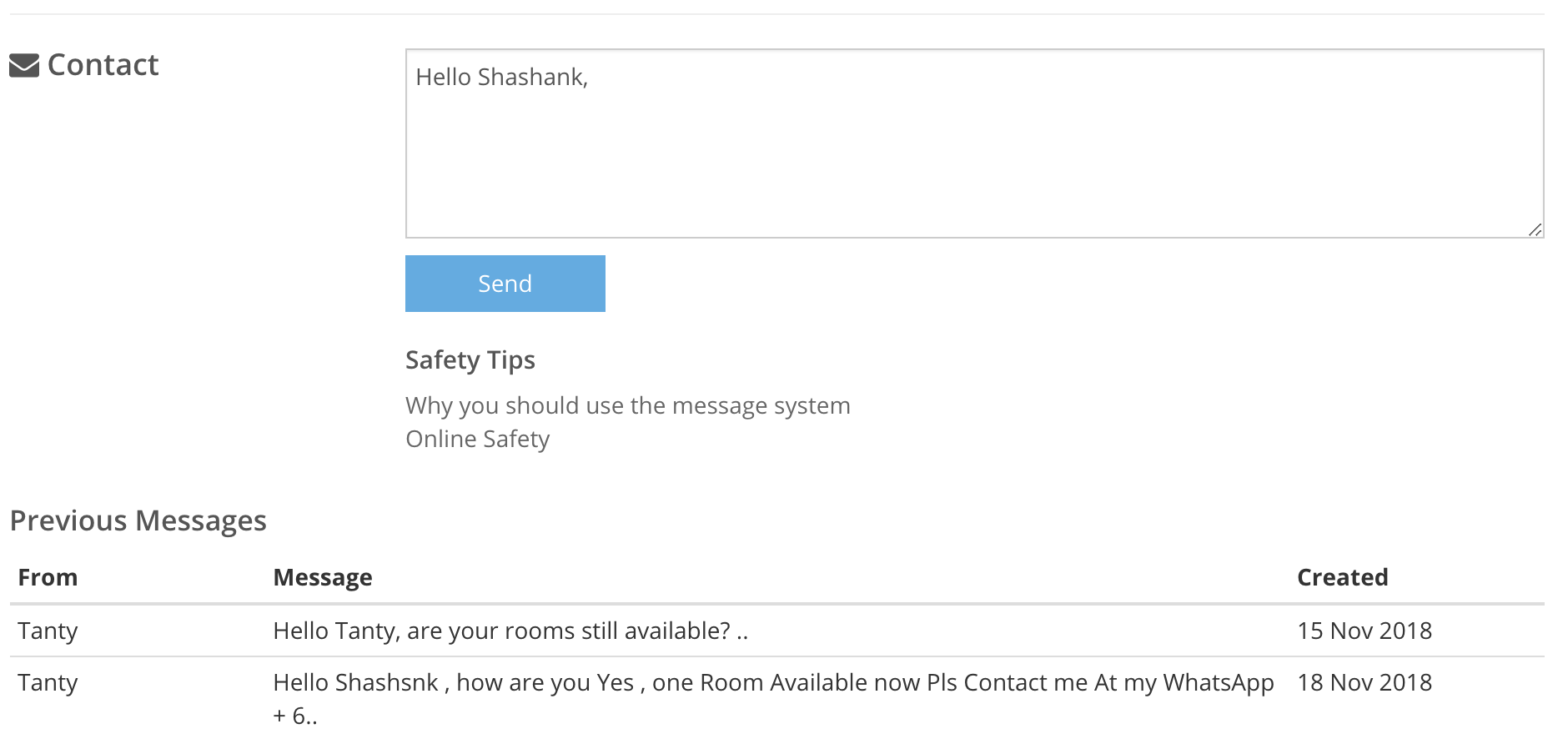Click Tanty's name in the first message row
This screenshot has width=1568, height=749.
(x=48, y=631)
